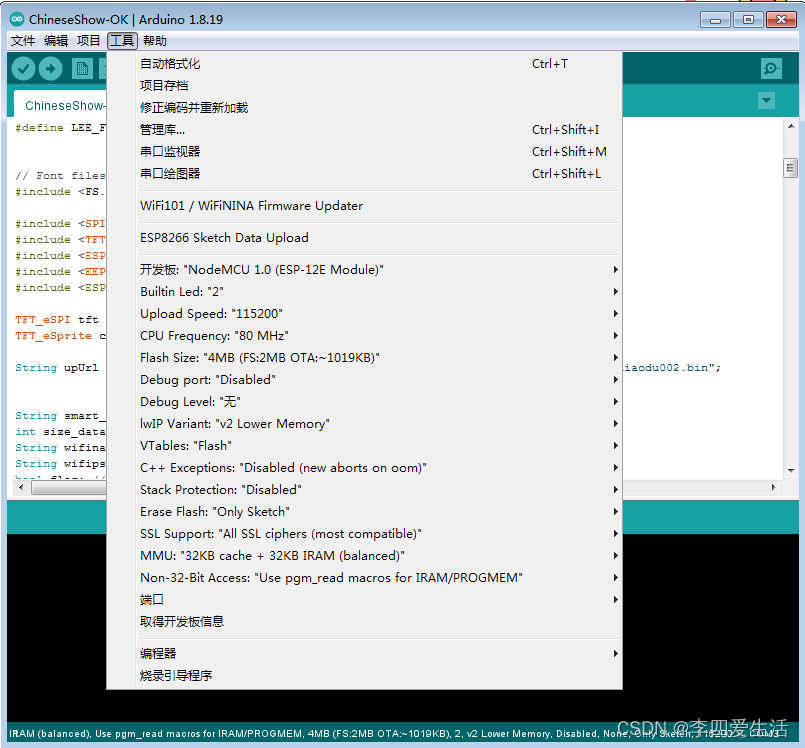Click horizontal scrollbar right arrow
Image resolution: width=805 pixels, height=748 pixels.
(774, 487)
